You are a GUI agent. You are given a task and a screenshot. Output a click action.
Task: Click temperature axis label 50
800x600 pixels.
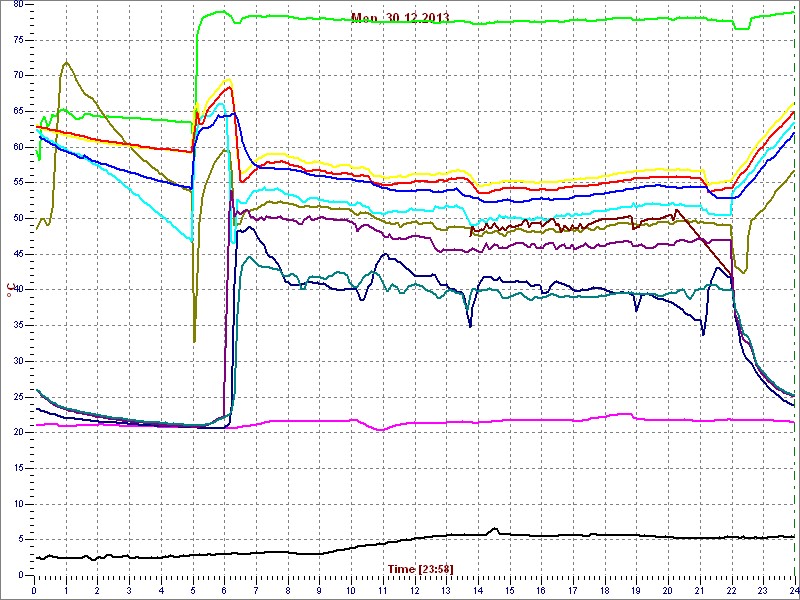(x=17, y=218)
